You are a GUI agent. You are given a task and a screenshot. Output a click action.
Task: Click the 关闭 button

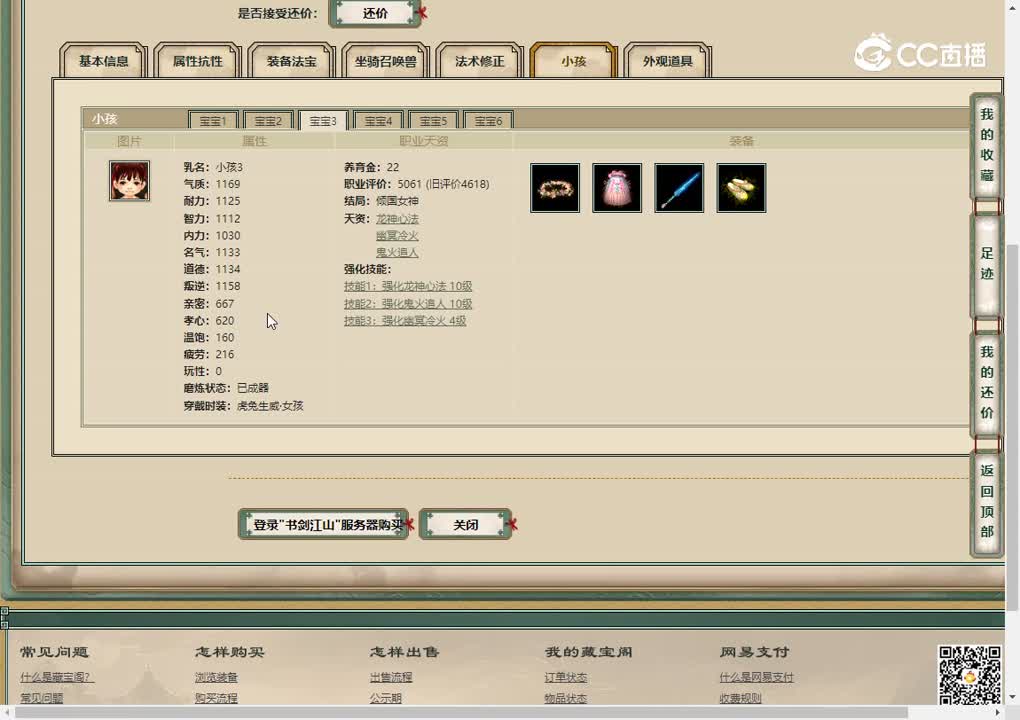coord(465,524)
